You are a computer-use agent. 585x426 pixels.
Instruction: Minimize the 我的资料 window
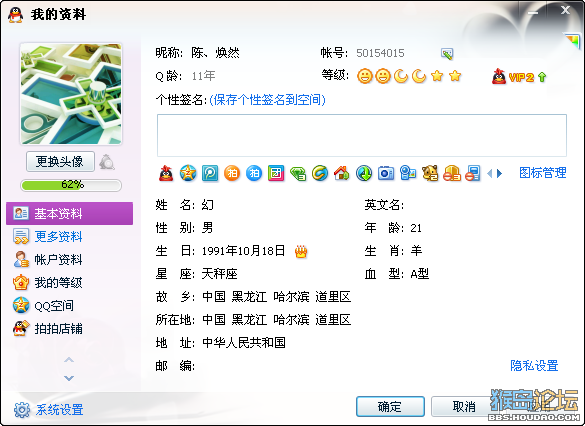click(x=533, y=12)
